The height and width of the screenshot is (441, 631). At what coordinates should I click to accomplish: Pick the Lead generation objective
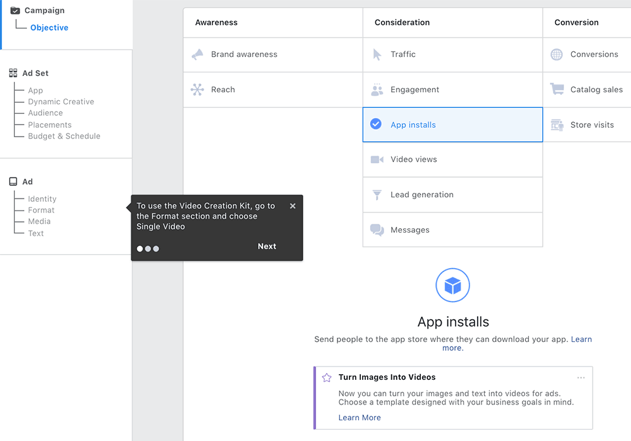click(x=453, y=195)
